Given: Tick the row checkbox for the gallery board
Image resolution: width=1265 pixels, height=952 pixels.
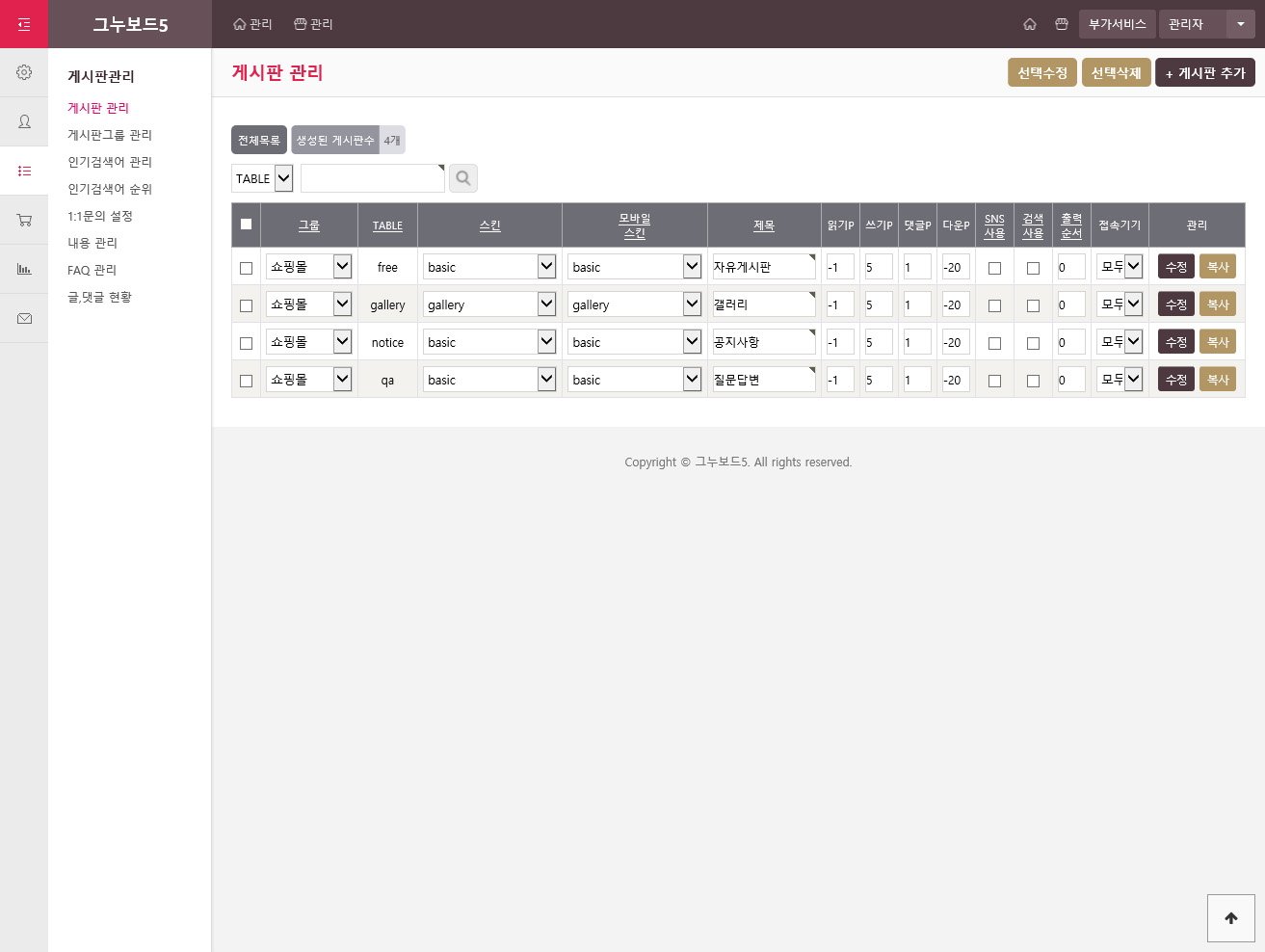Looking at the screenshot, I should tap(246, 305).
